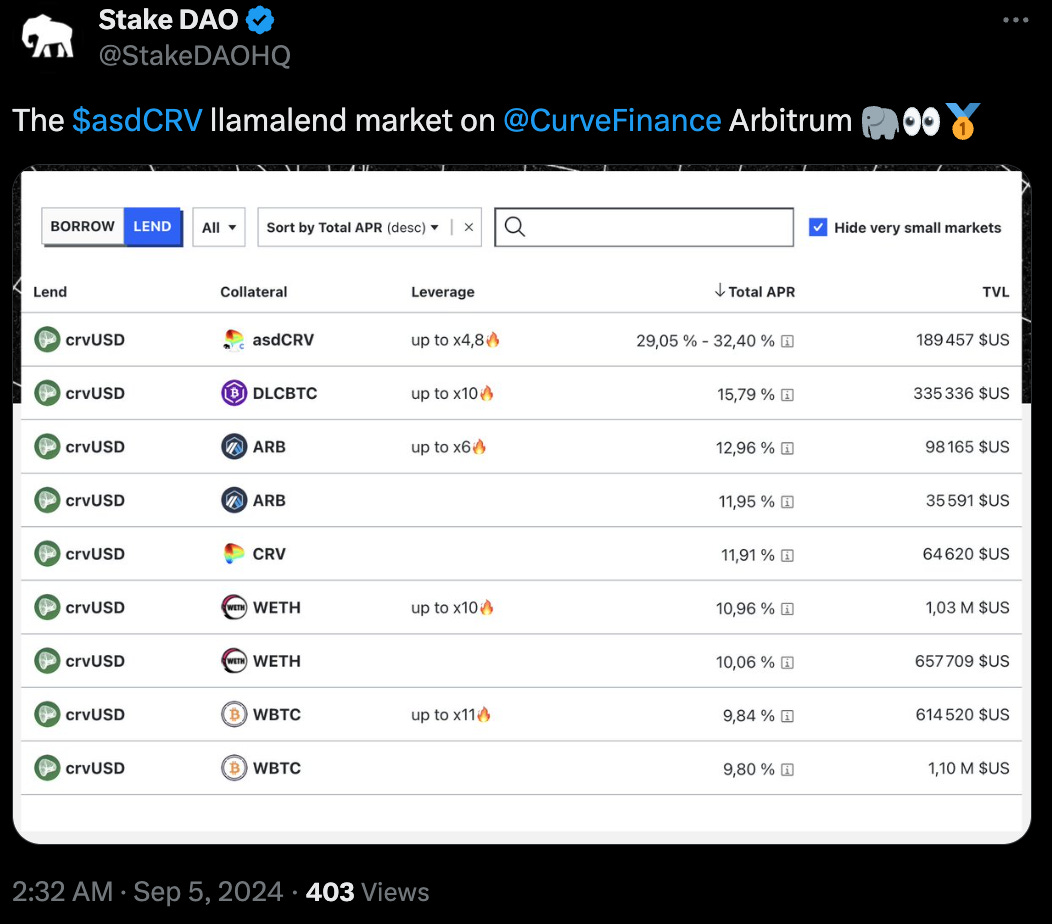Screen dimensions: 1052x924
Task: Click the Stake DAO display name
Action: [x=168, y=20]
